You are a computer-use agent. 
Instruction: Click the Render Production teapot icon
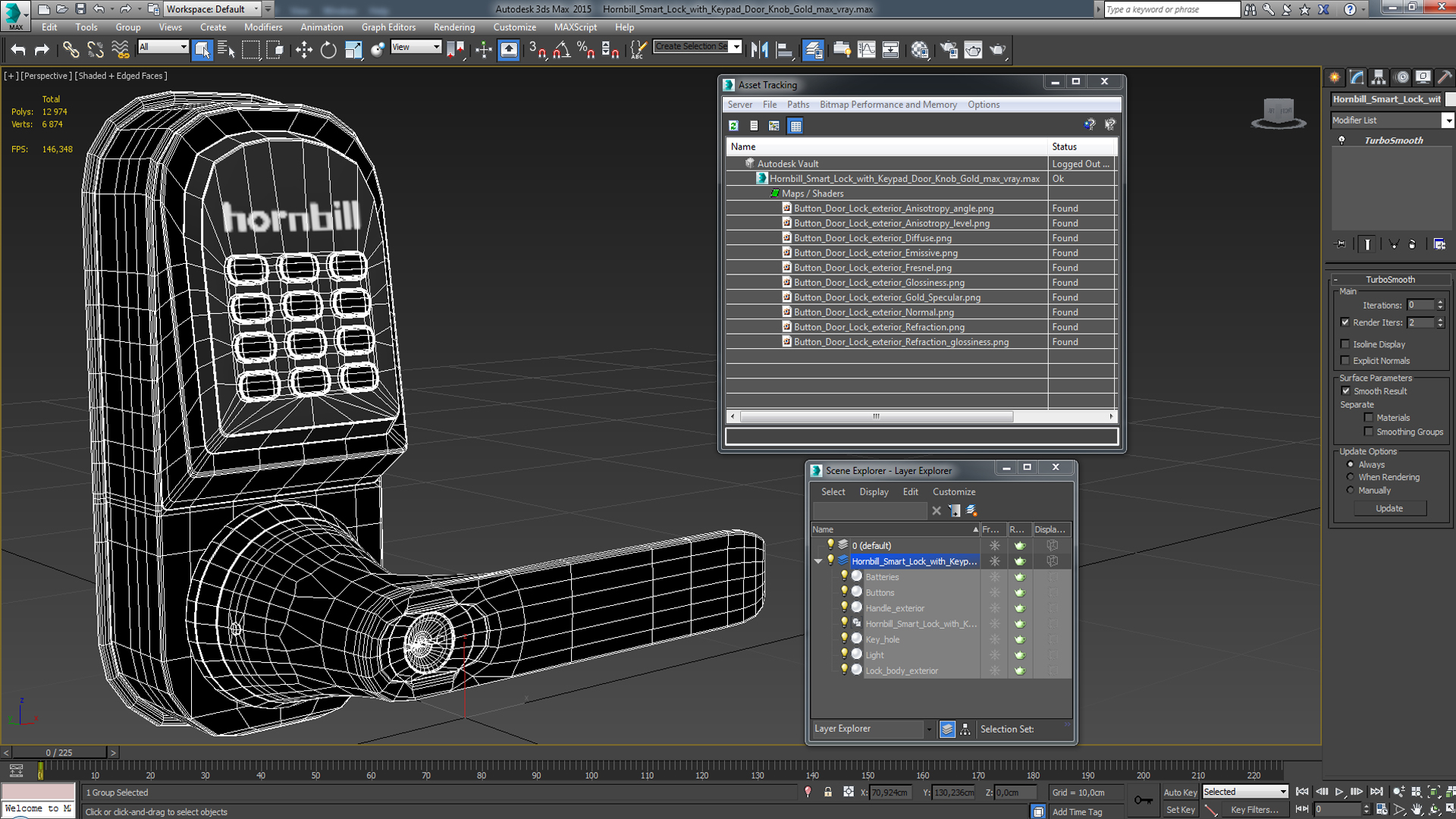pos(997,50)
